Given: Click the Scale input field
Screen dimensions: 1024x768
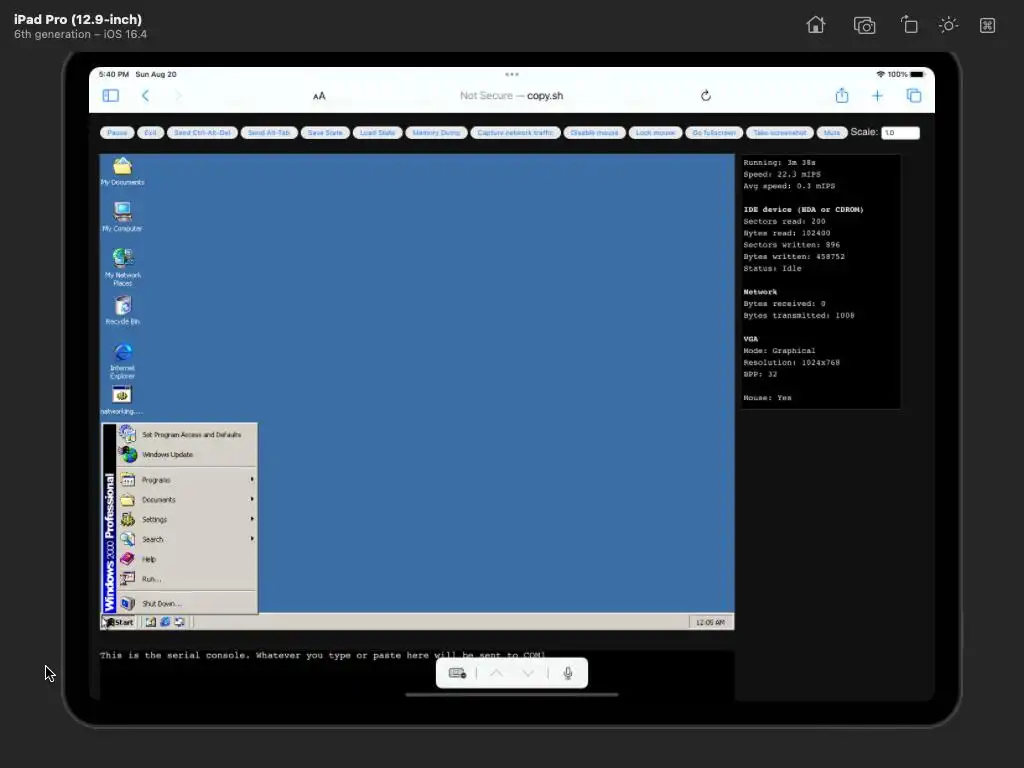Looking at the screenshot, I should click(x=900, y=133).
